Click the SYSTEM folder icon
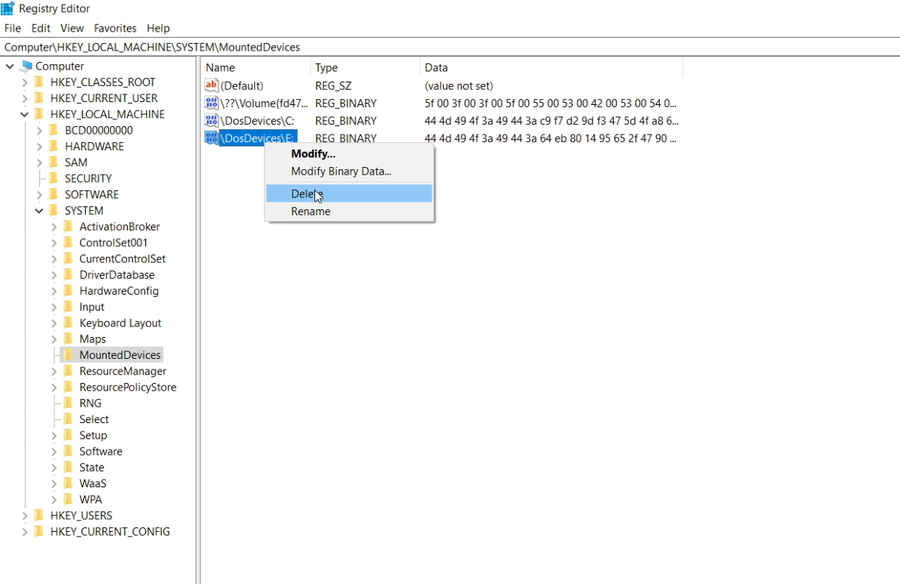Viewport: 900px width, 584px height. click(54, 211)
